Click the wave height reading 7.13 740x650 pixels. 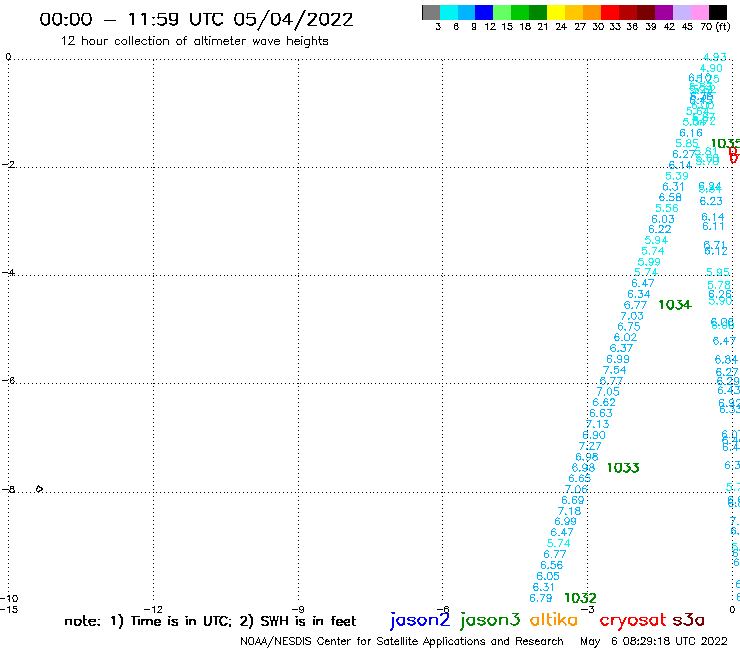[x=597, y=424]
